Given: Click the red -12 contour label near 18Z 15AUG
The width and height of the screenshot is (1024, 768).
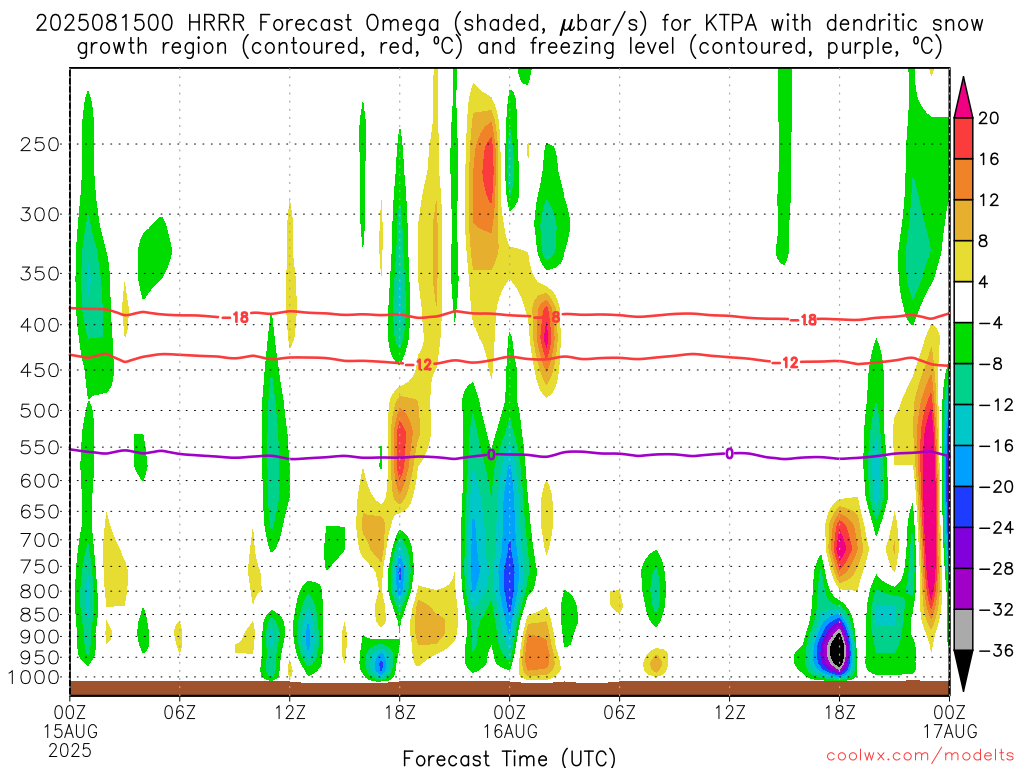Looking at the screenshot, I should tap(419, 364).
